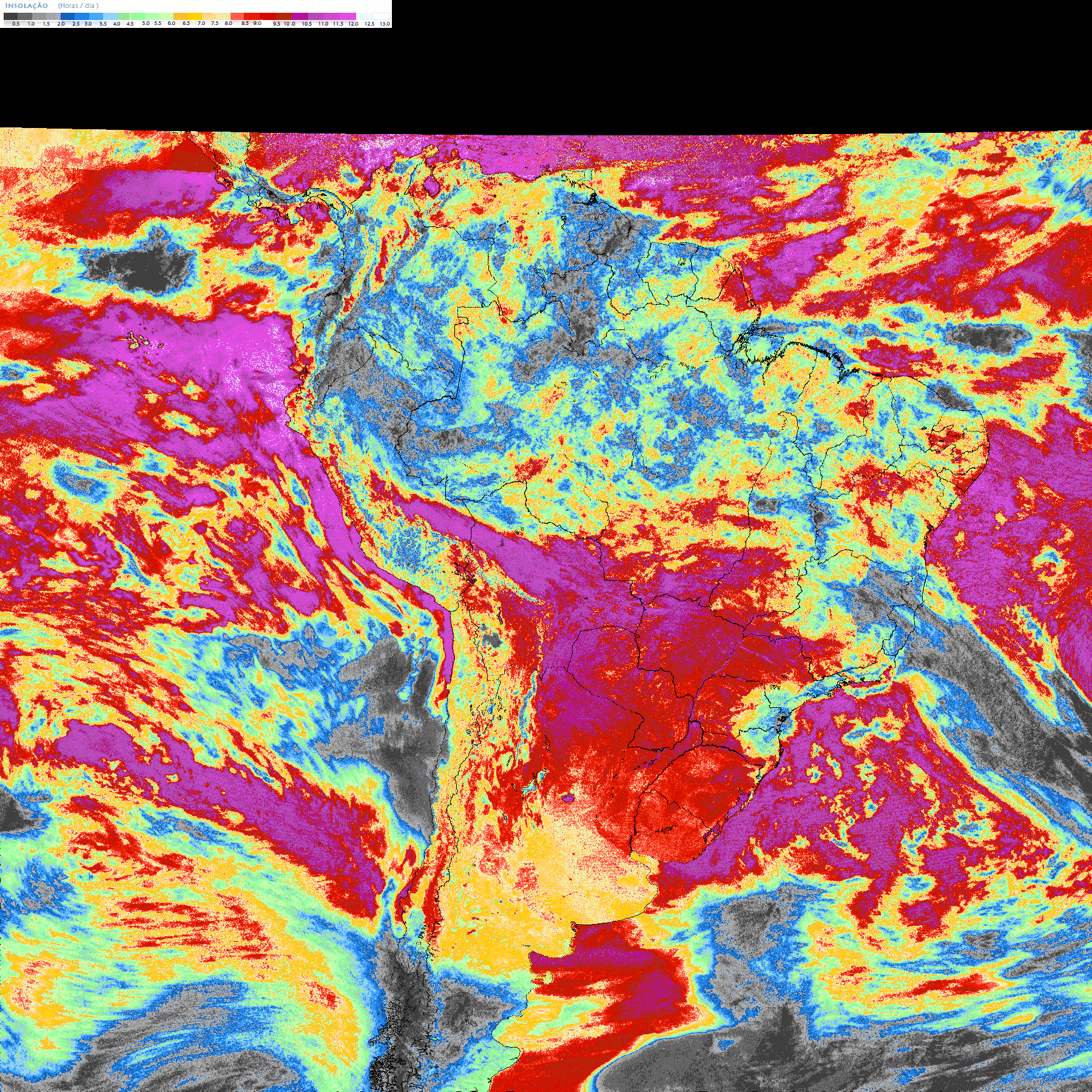Click the 7.5 legend value

(x=215, y=23)
